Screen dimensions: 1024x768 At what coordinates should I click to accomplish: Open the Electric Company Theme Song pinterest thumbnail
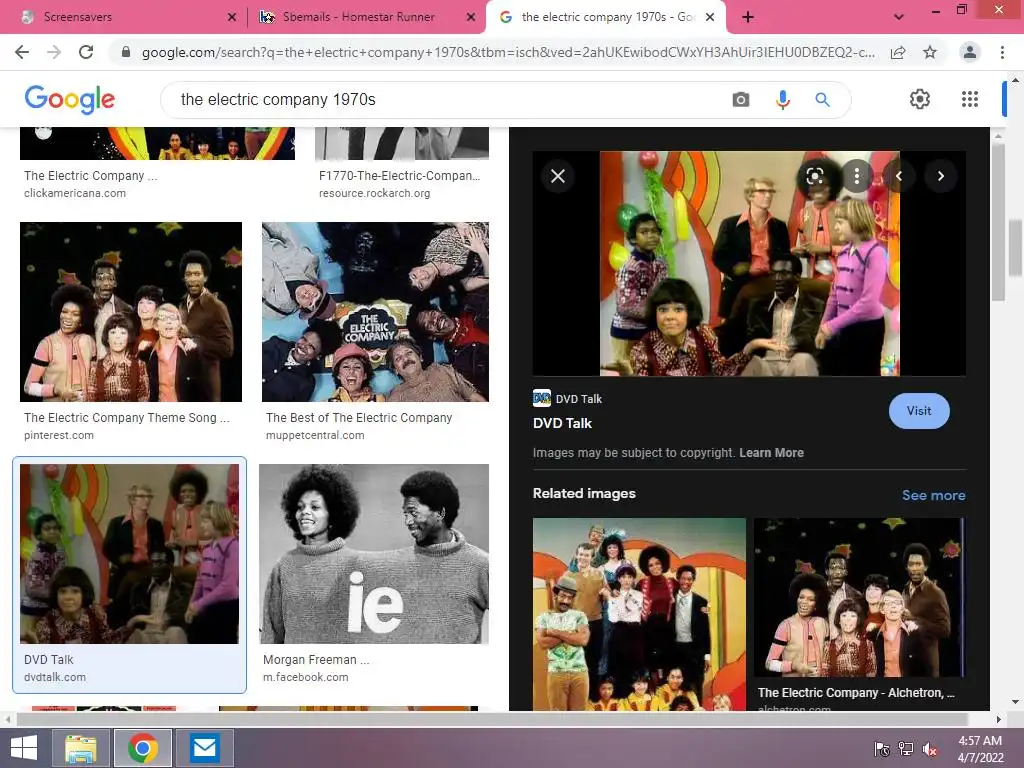click(x=131, y=312)
